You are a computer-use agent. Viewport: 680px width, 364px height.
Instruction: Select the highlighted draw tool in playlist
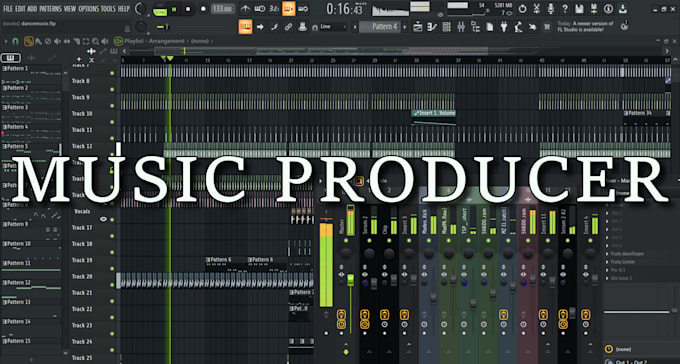point(29,41)
